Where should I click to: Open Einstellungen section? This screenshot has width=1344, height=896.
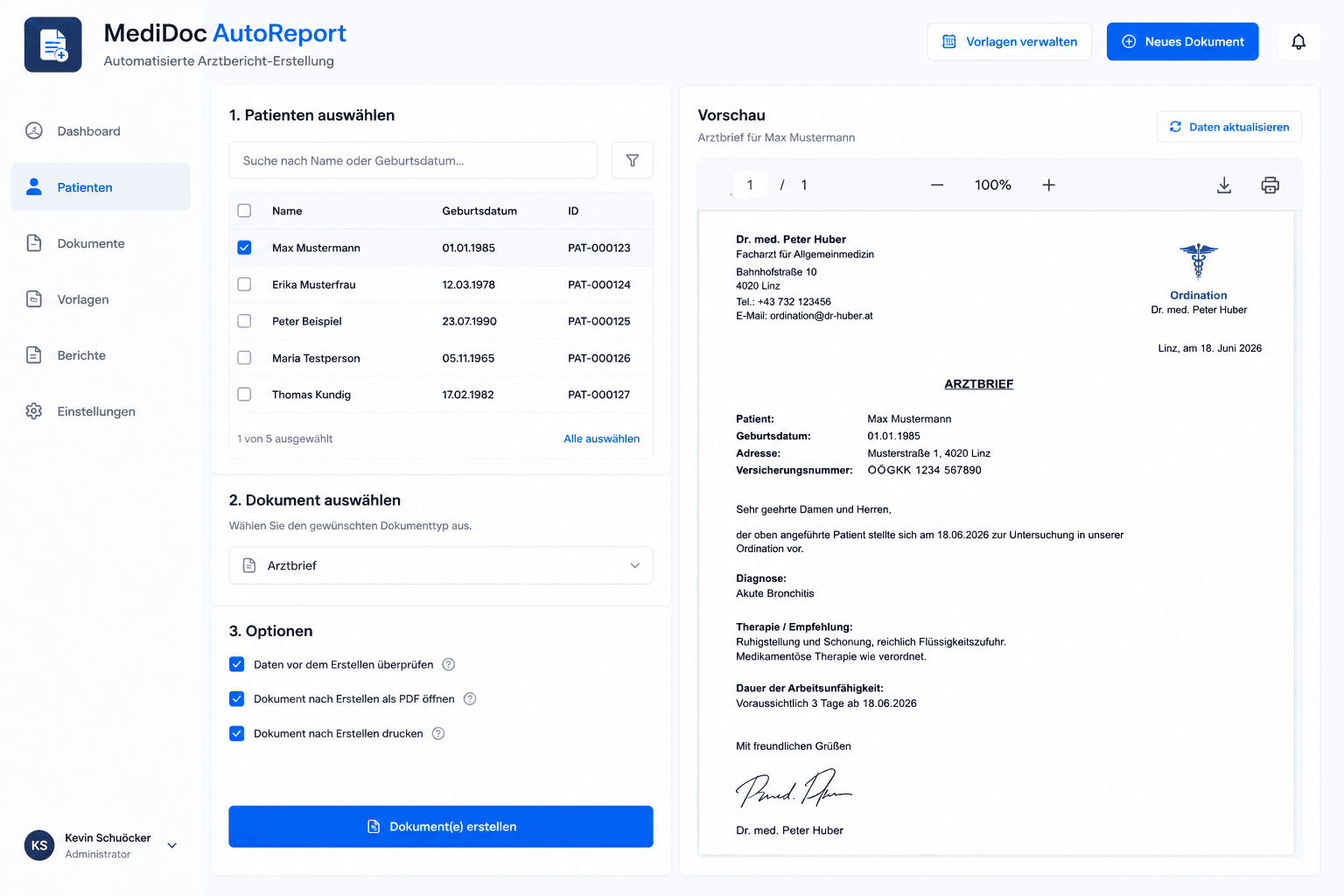click(101, 410)
